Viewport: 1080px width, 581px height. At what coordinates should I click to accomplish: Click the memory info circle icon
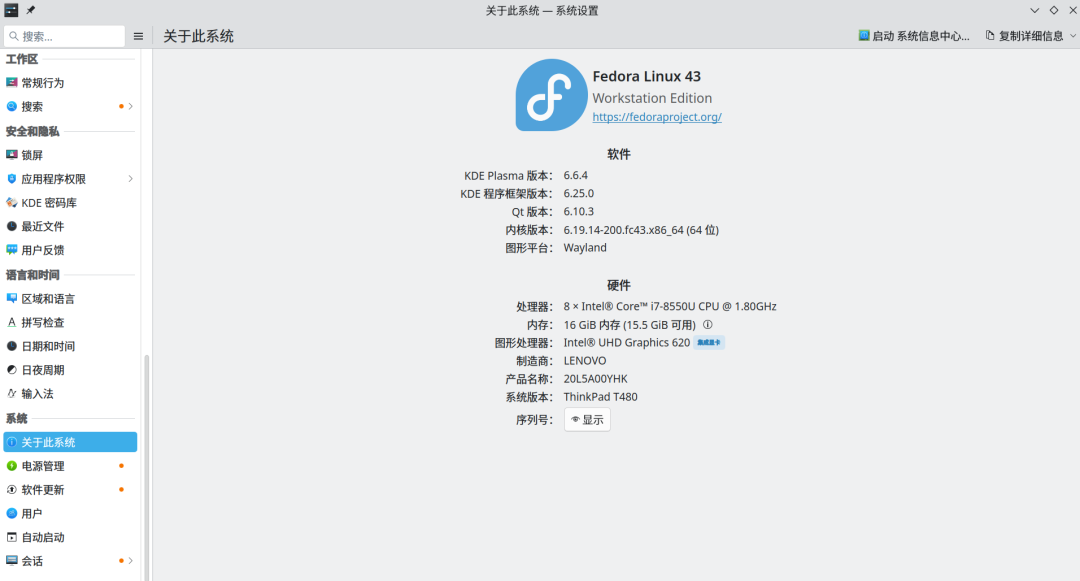pyautogui.click(x=707, y=324)
